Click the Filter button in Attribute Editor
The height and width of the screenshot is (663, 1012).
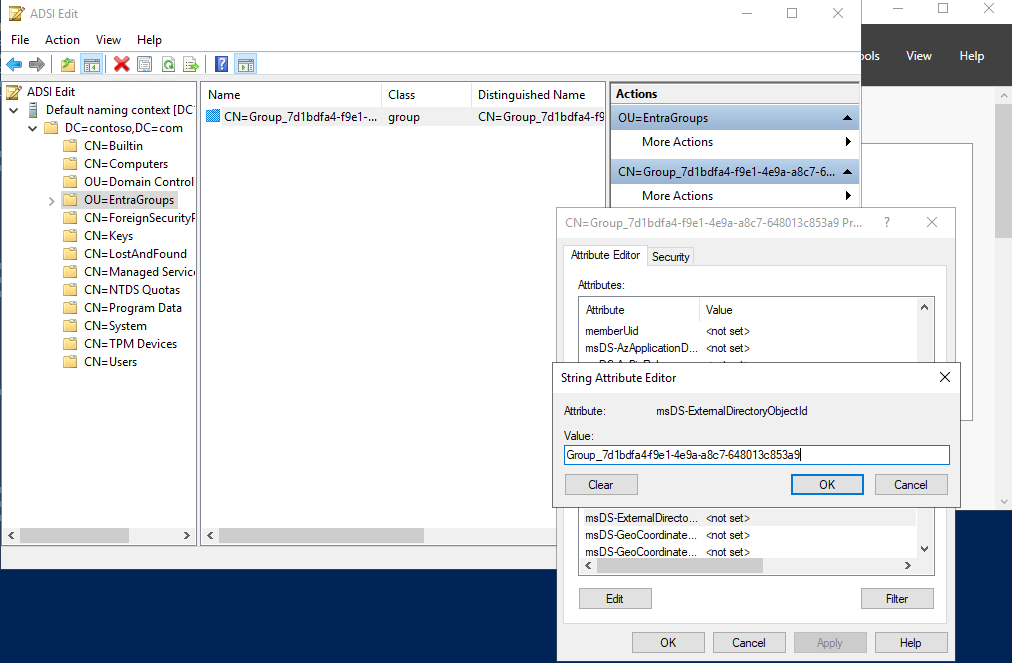896,599
